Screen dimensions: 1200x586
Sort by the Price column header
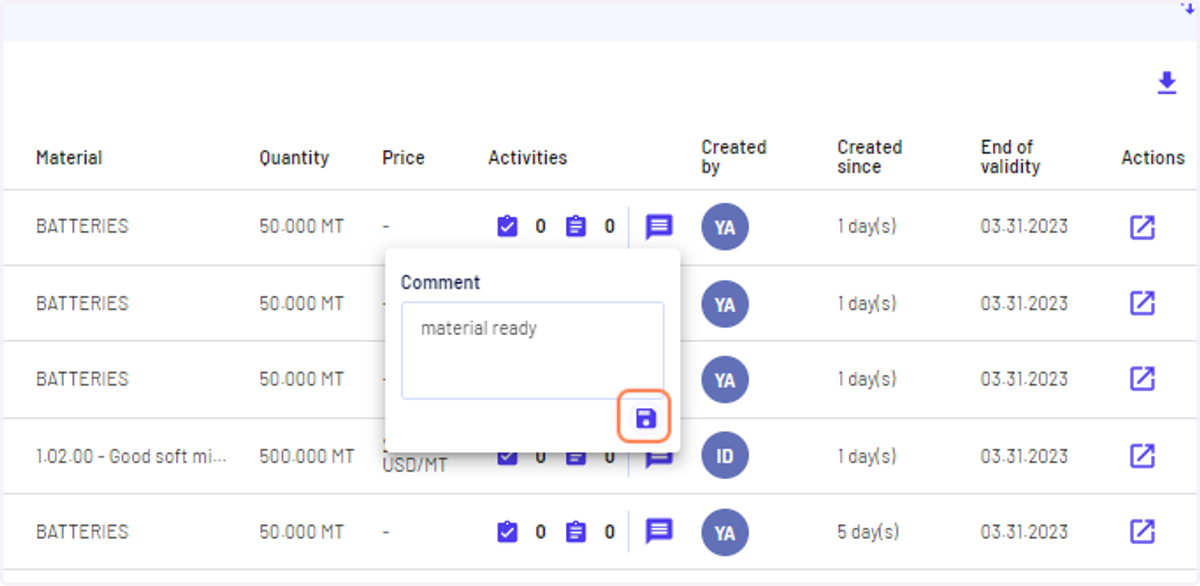(403, 158)
